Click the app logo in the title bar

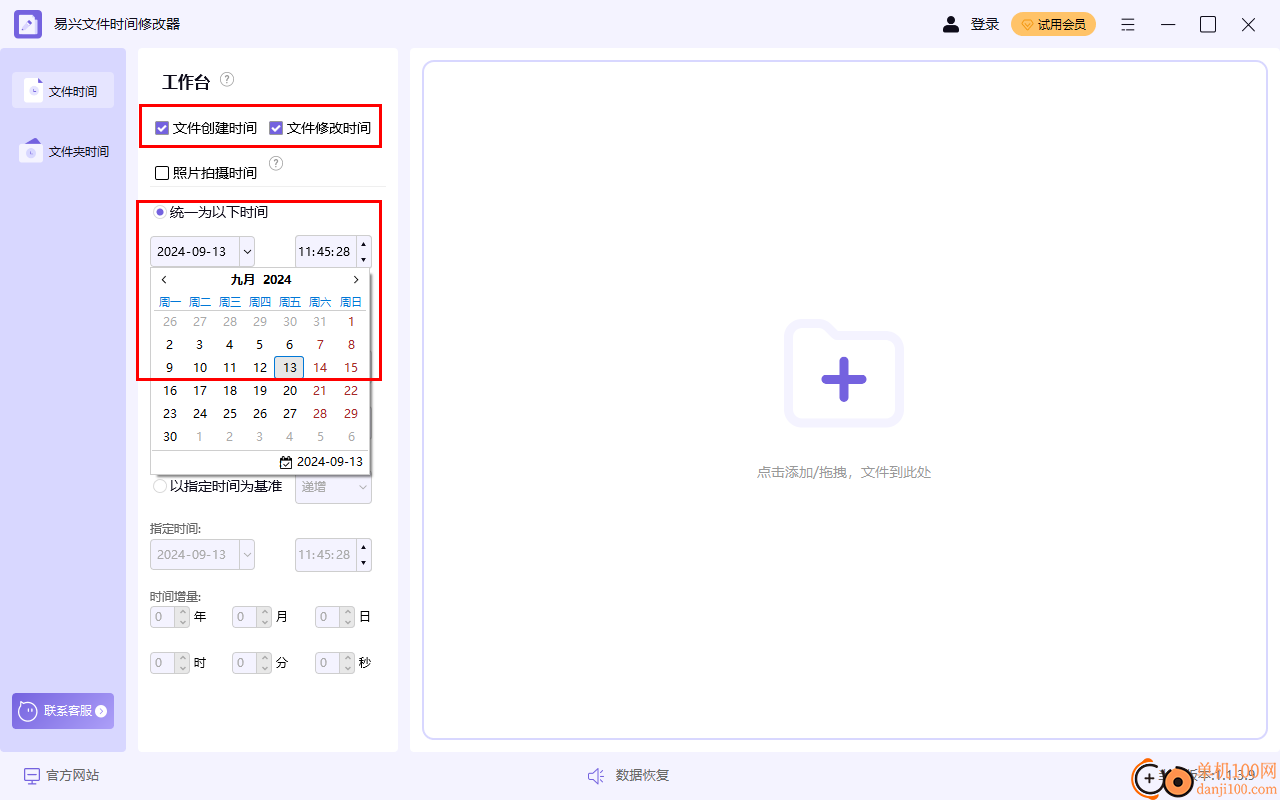coord(28,24)
